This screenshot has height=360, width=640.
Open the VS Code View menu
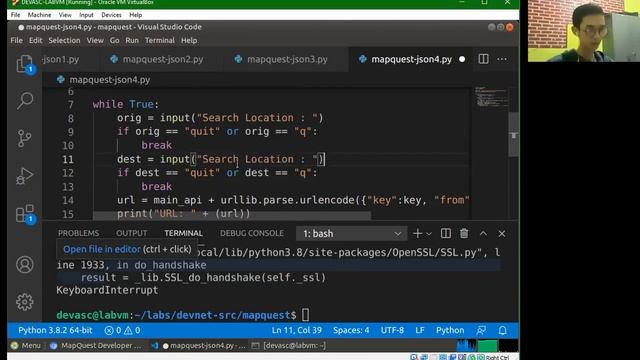coord(95,40)
